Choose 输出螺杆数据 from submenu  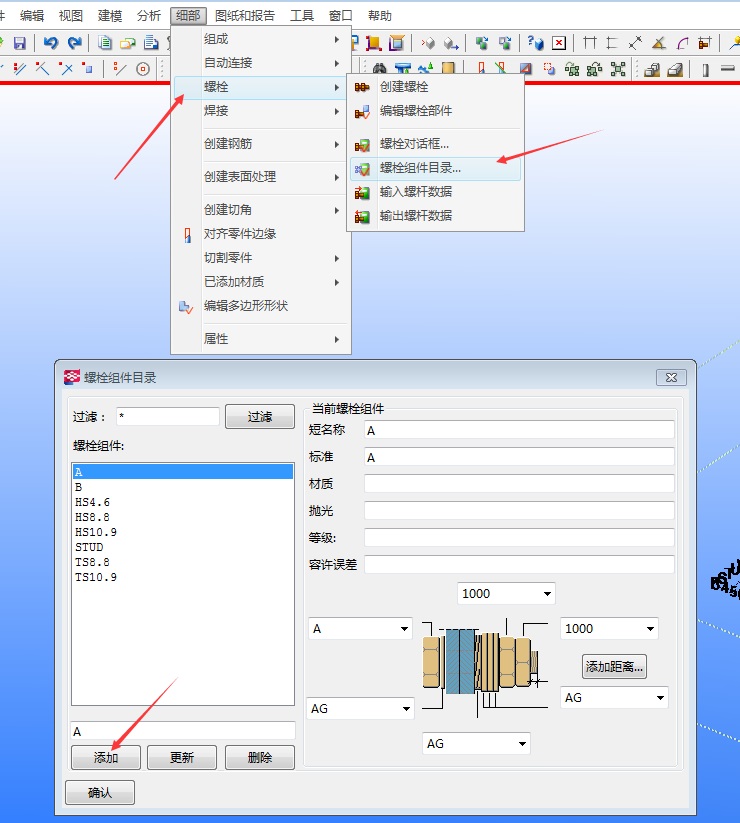[435, 216]
